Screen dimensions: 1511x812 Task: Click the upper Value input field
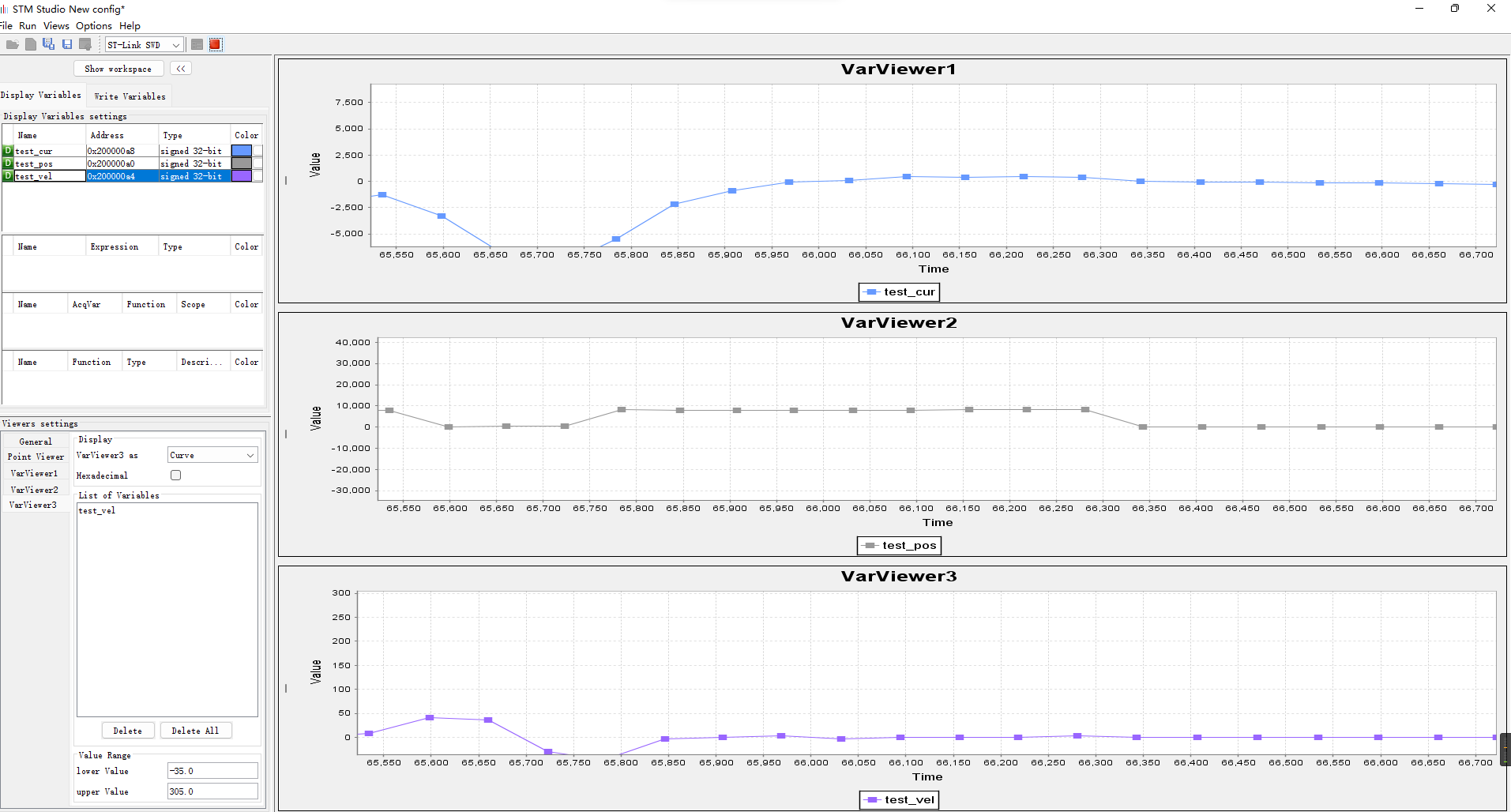tap(212, 791)
